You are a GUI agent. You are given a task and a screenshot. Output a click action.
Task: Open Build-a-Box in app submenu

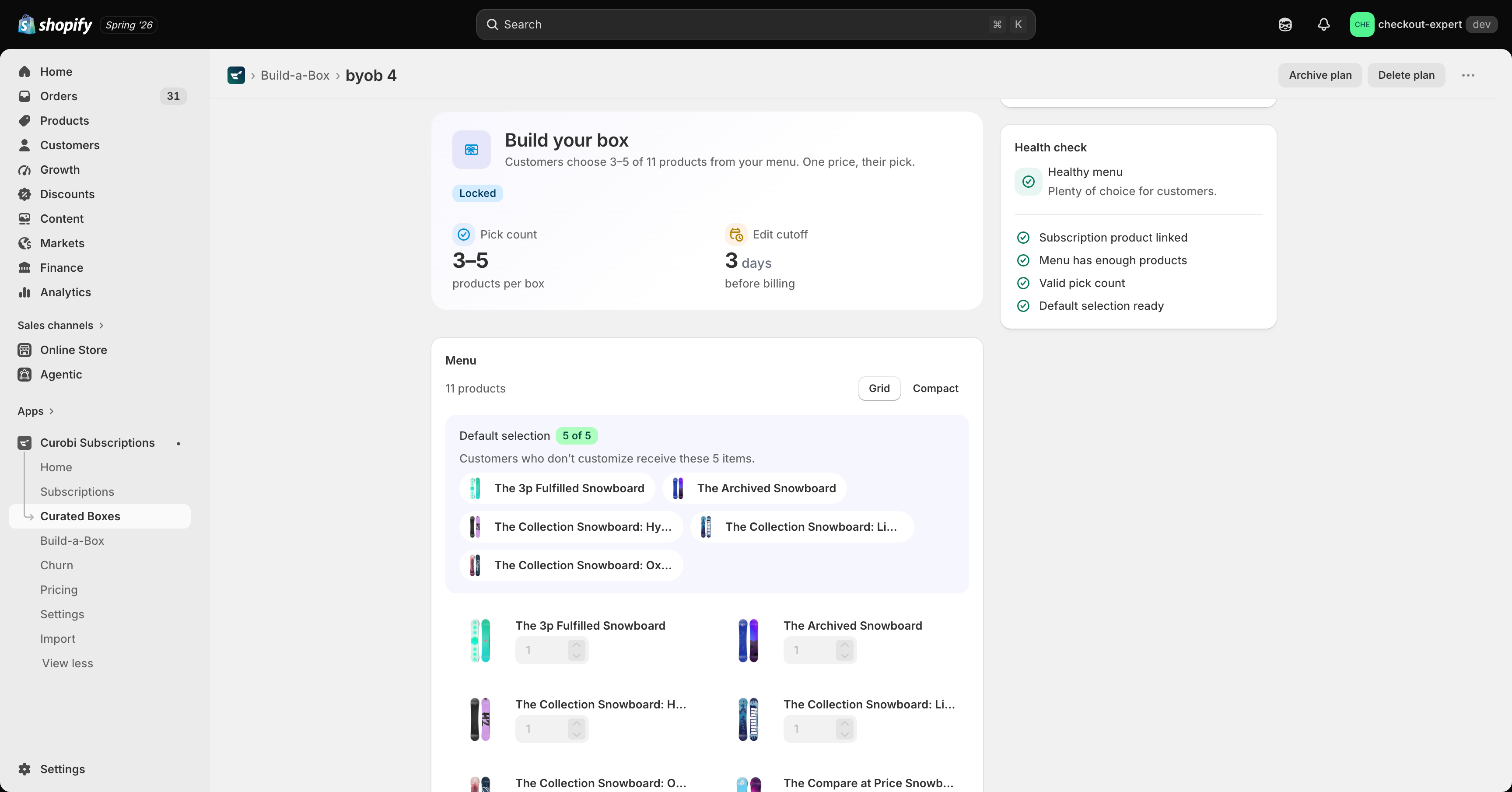72,541
